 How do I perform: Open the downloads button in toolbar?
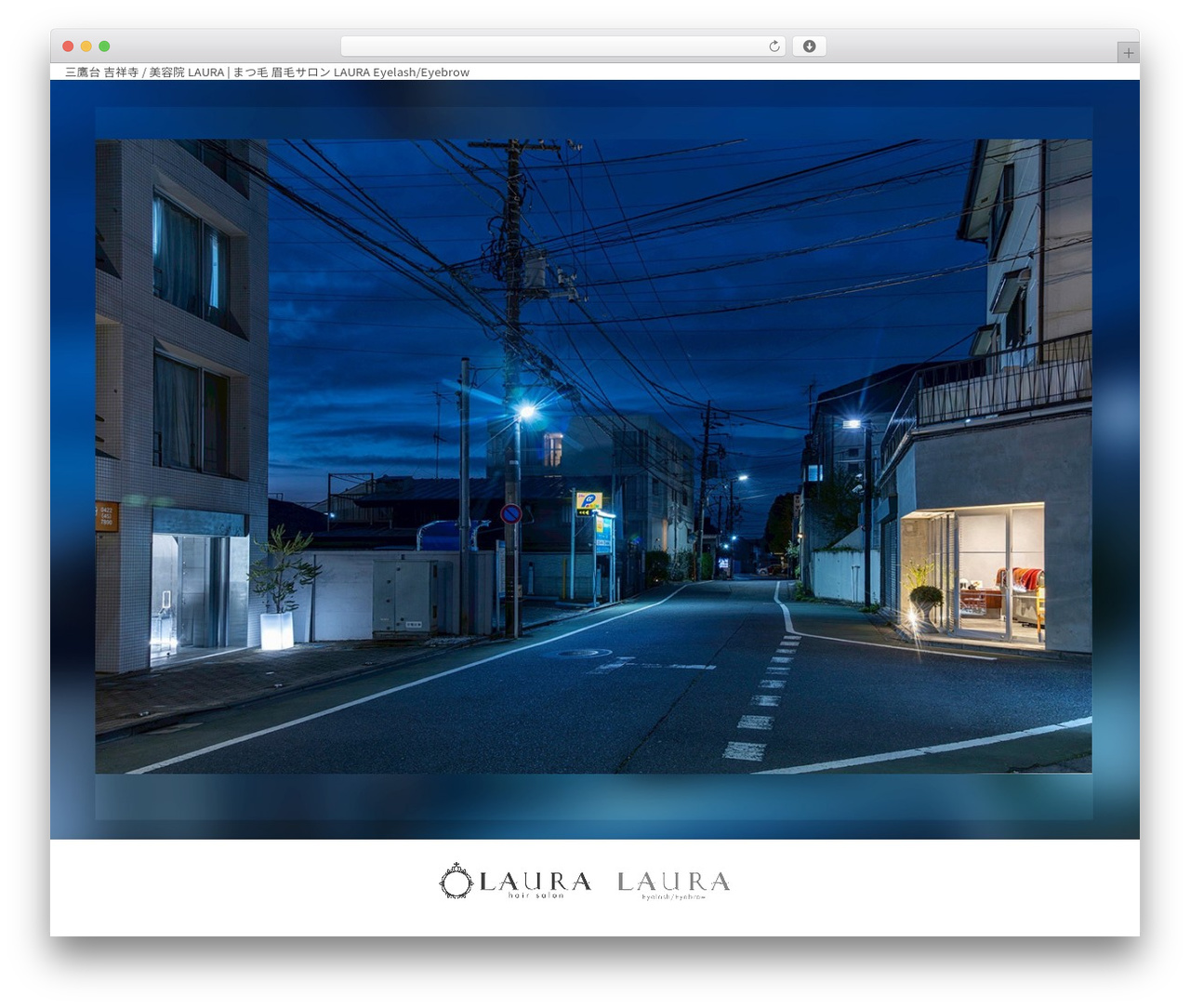coord(809,46)
